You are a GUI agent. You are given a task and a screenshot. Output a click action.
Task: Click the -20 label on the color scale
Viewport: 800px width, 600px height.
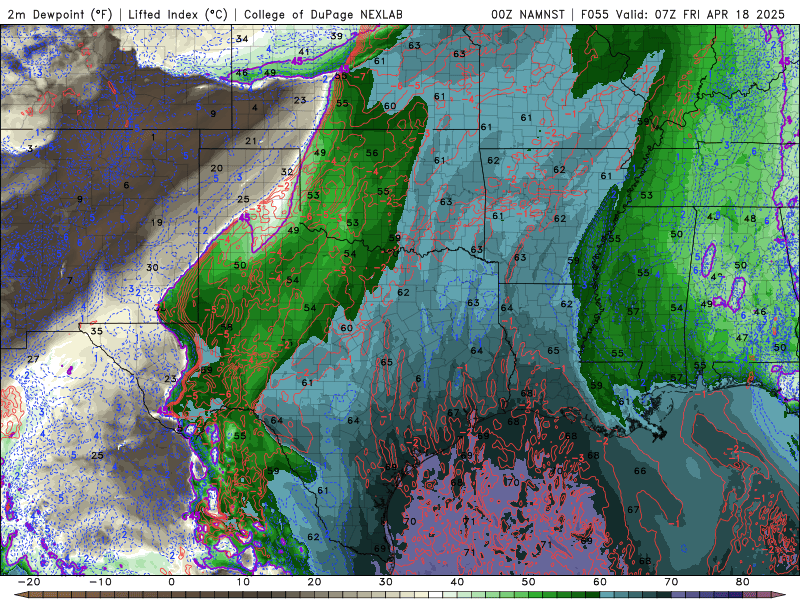point(29,582)
